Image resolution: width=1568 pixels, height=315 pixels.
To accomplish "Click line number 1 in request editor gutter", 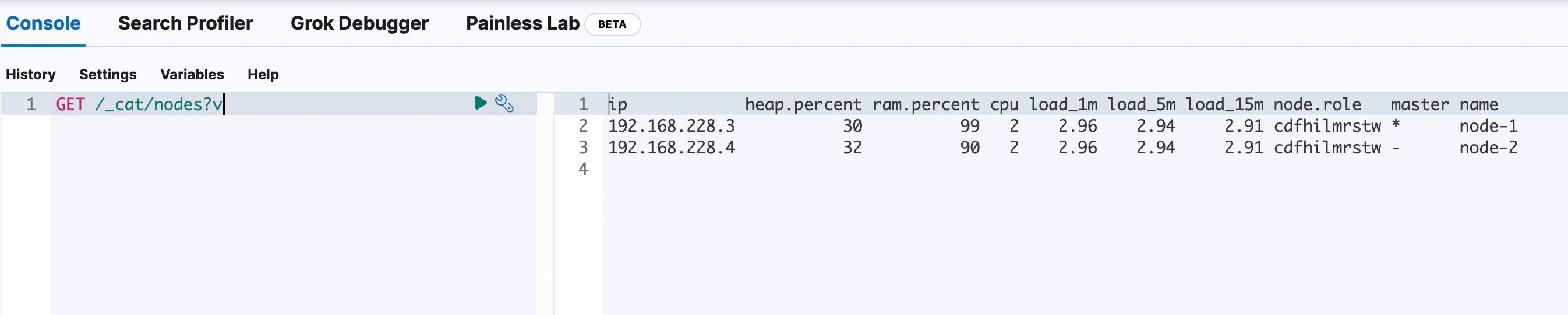I will point(31,104).
